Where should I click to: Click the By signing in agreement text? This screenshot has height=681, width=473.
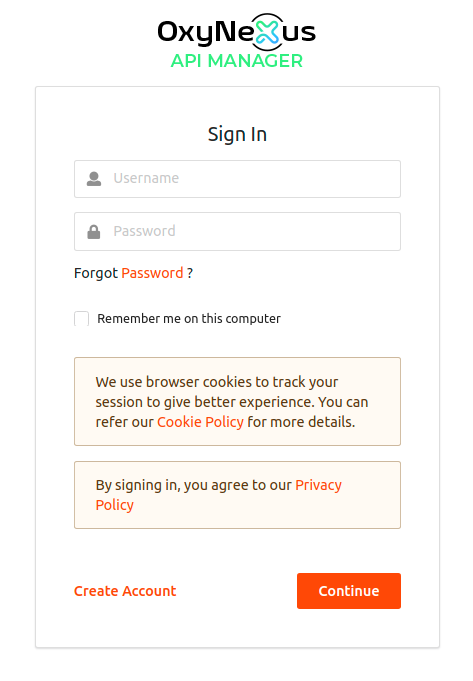coord(194,485)
